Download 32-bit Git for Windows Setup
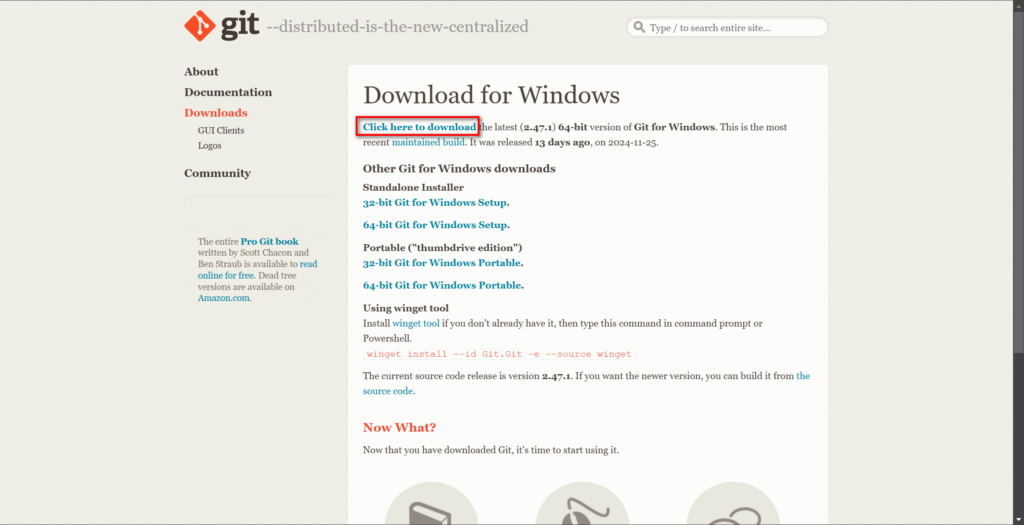 (434, 202)
